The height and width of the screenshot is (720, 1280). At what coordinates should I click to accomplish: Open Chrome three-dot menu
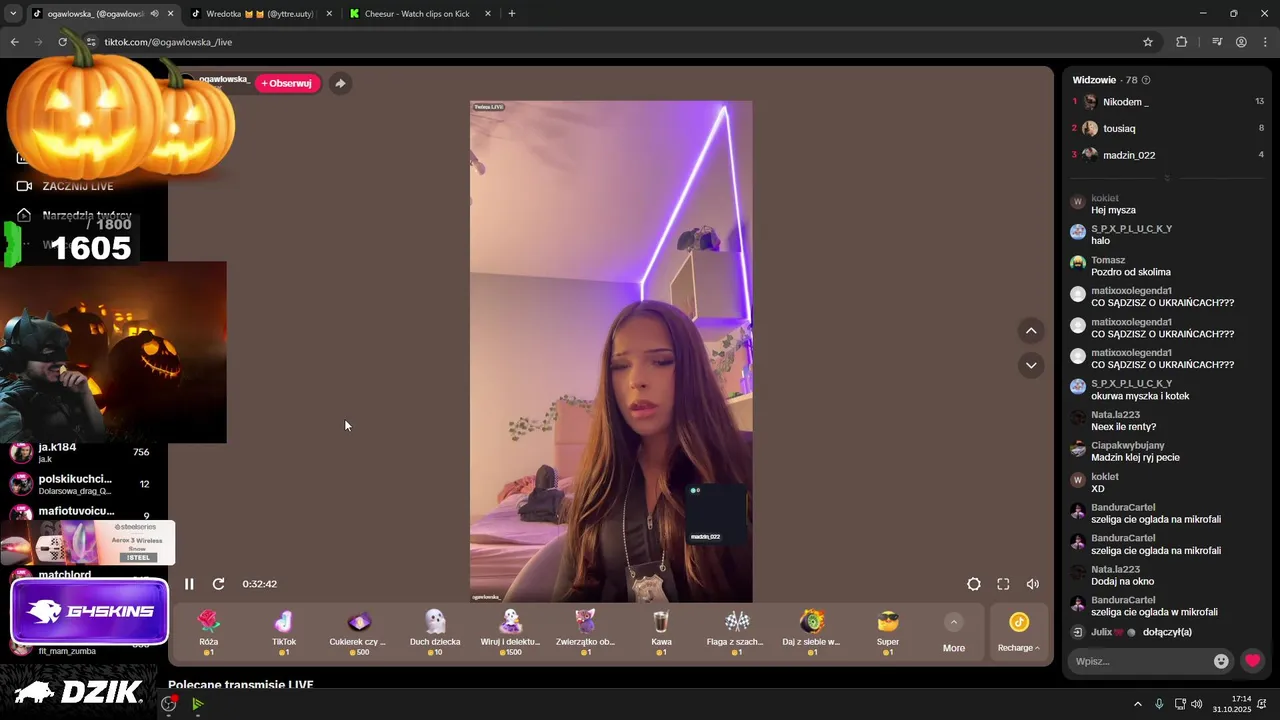tap(1263, 42)
